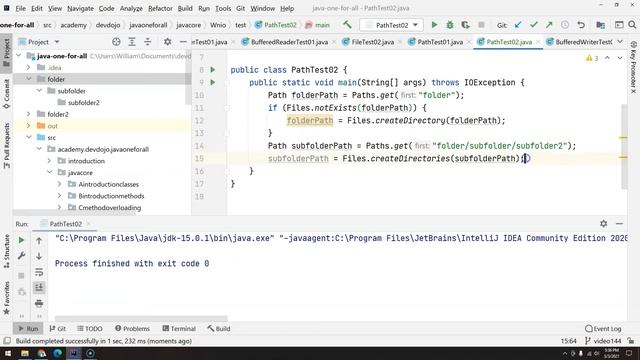Start debugging with the bug icon
This screenshot has width=640, height=360.
click(449, 25)
